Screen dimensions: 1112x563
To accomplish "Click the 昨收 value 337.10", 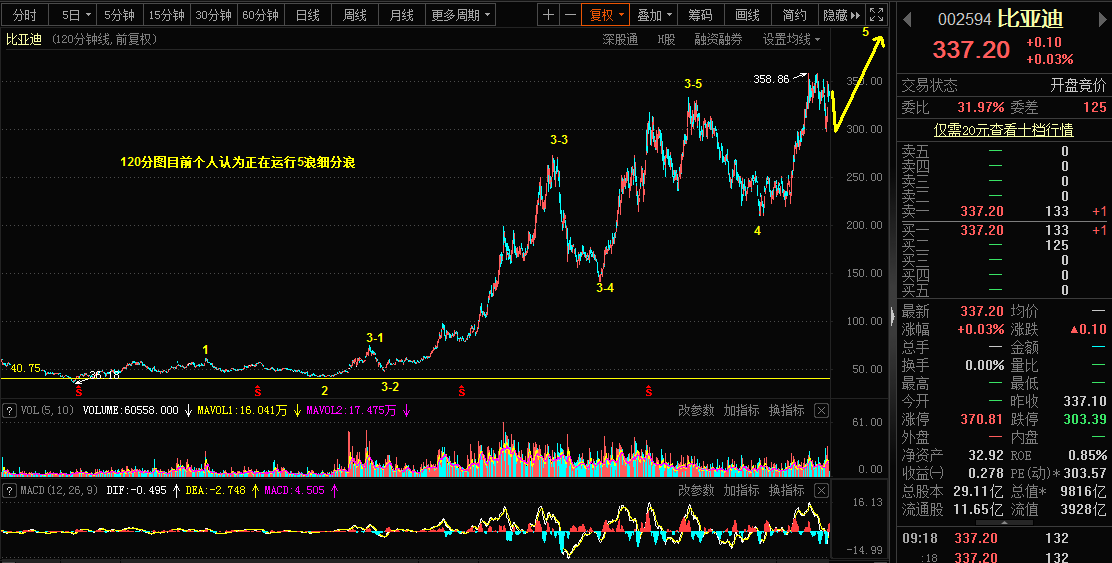I will [x=1084, y=401].
